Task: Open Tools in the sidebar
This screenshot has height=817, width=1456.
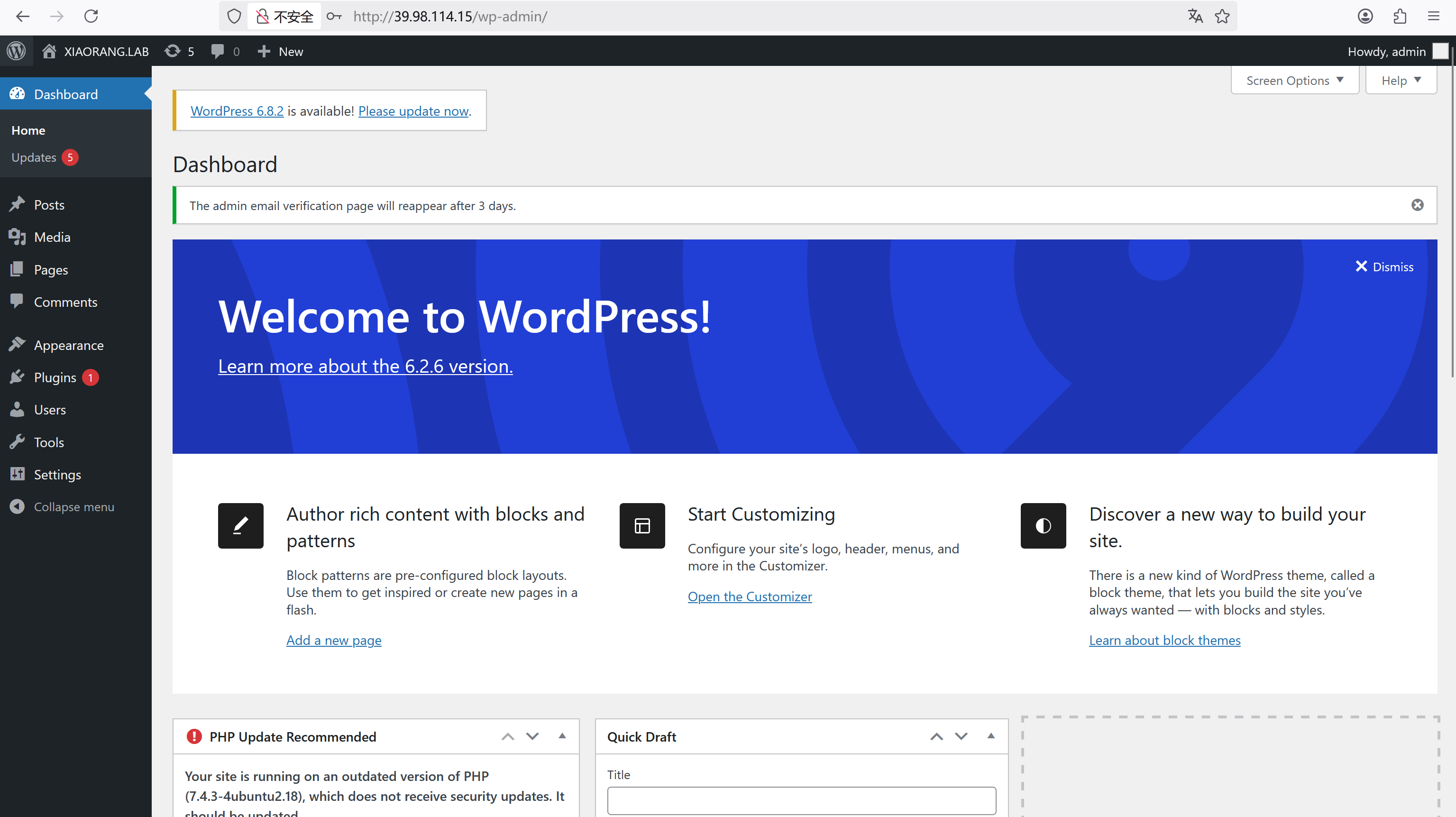Action: (76, 442)
